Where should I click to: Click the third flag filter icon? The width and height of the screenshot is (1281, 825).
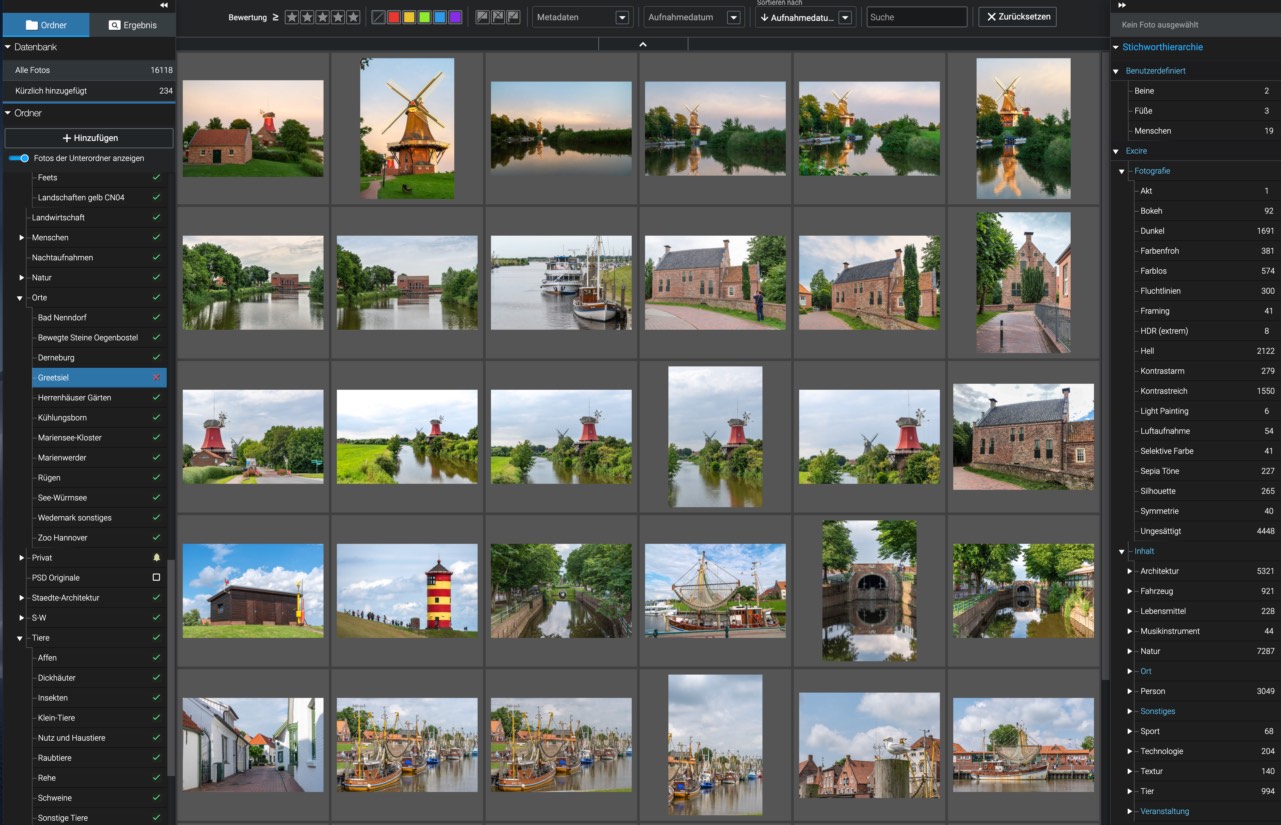[513, 17]
